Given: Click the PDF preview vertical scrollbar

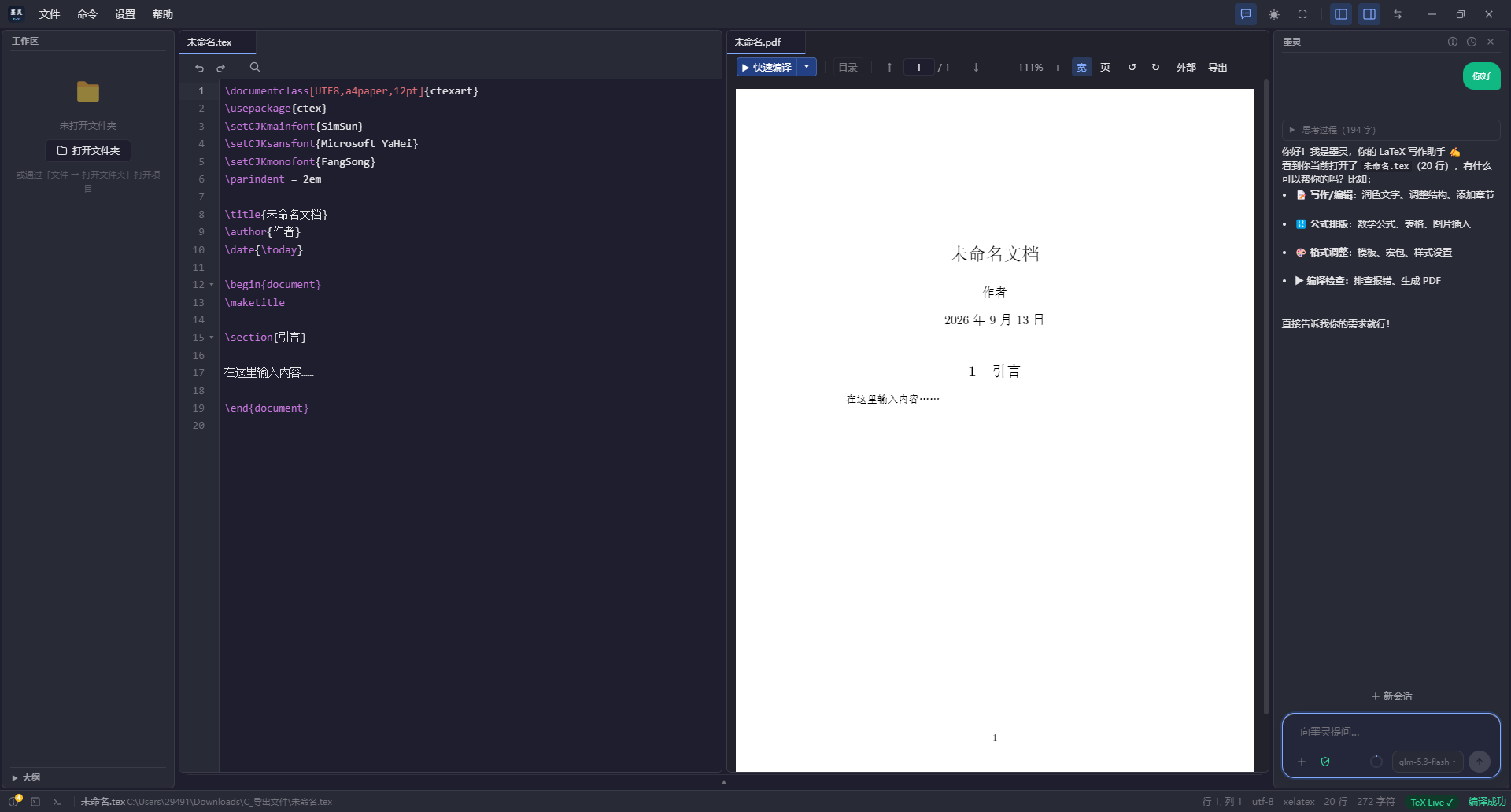Looking at the screenshot, I should pyautogui.click(x=1265, y=396).
